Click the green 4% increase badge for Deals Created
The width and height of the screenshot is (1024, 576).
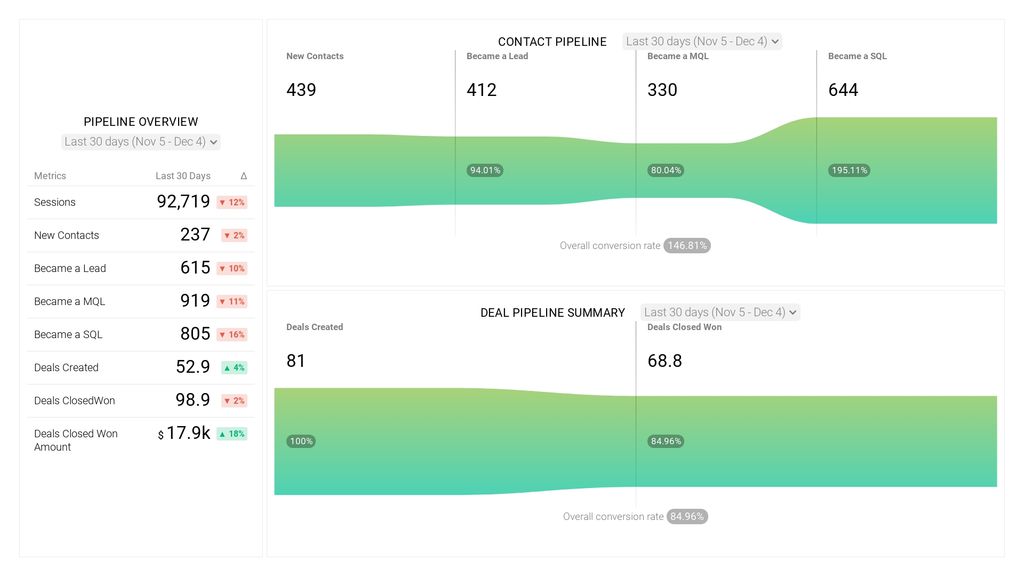pyautogui.click(x=232, y=367)
